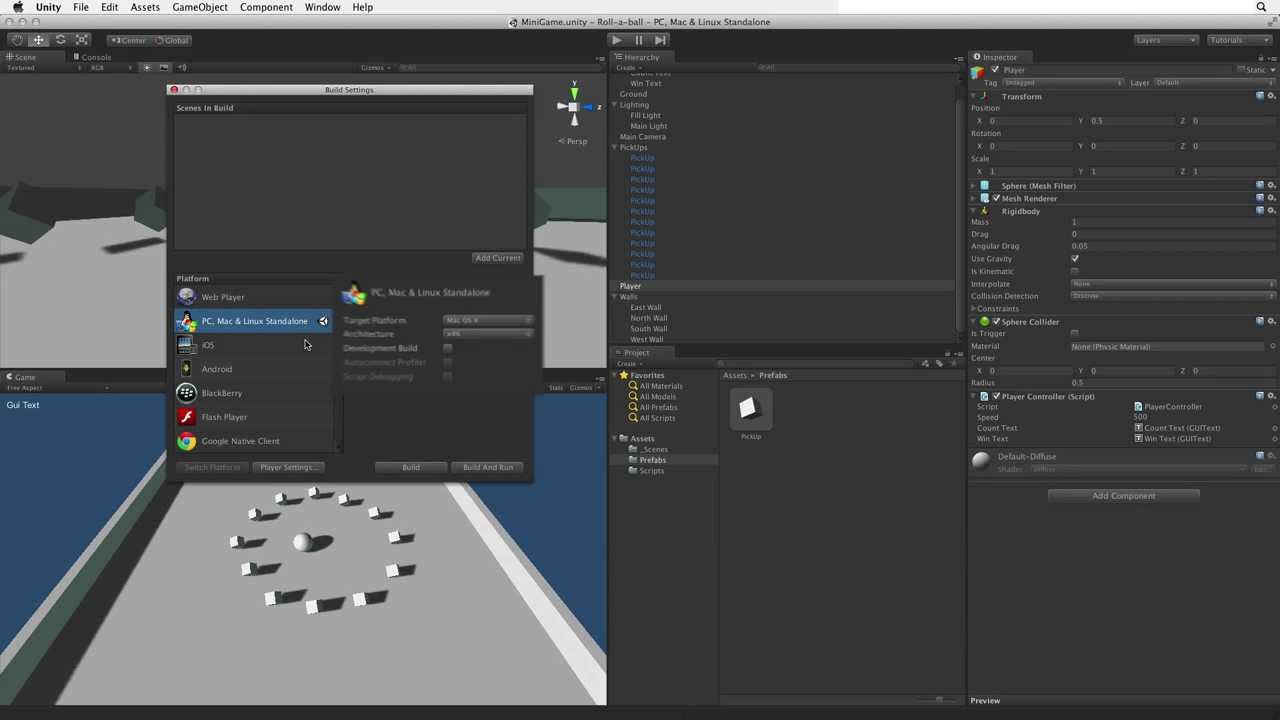
Task: Open the Tutorials layout dropdown
Action: [x=1239, y=40]
